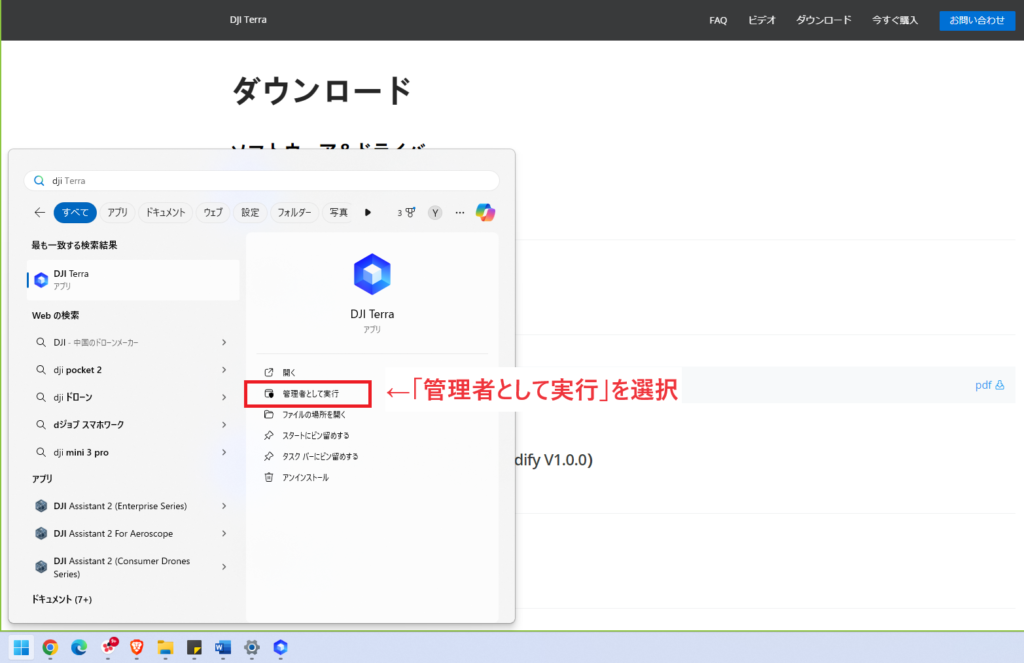Screen dimensions: 1024x663
Task: Expand the dji mini 3 pro chevron
Action: coord(224,452)
